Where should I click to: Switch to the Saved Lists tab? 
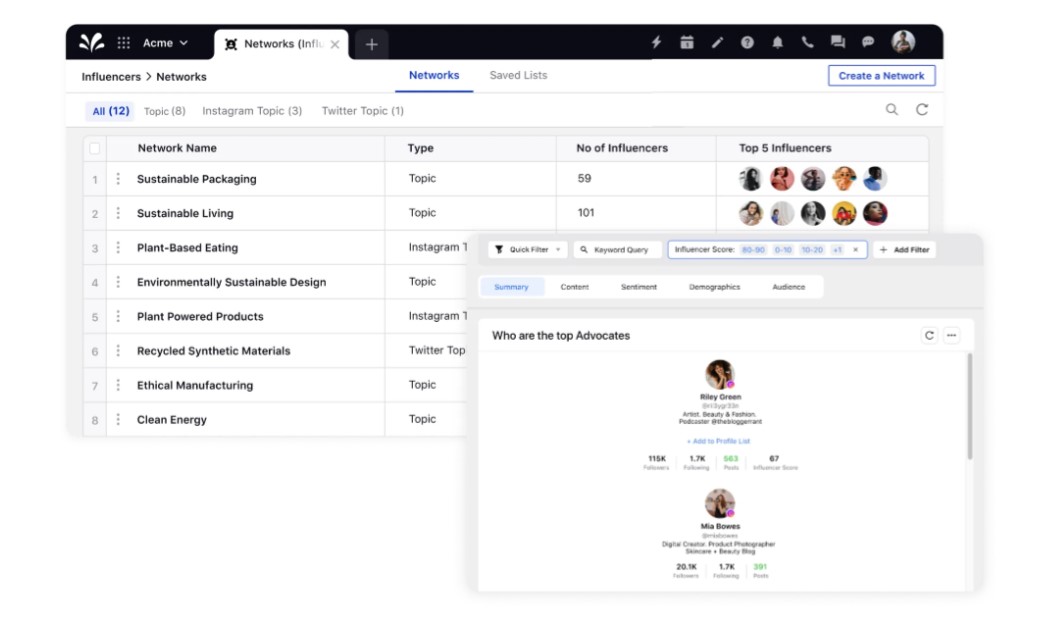point(518,76)
